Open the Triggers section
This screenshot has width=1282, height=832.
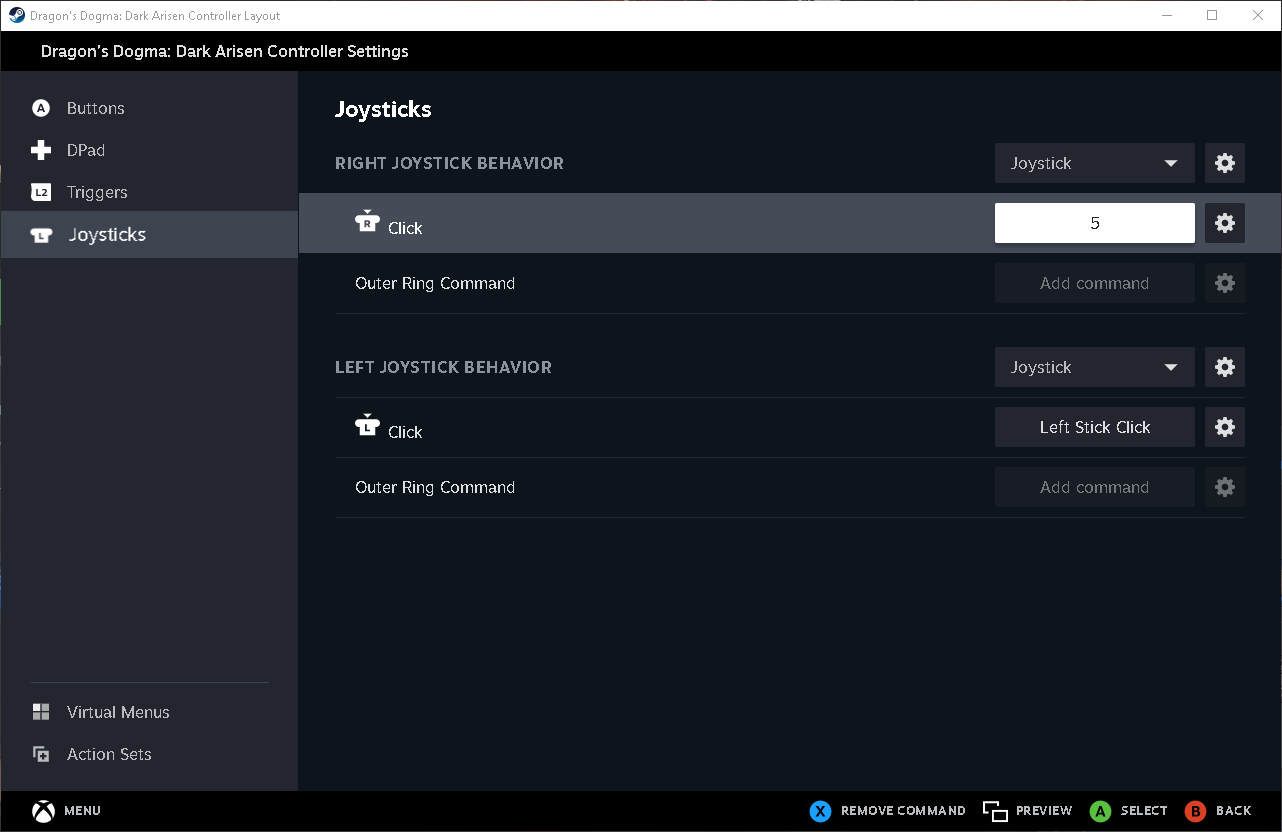coord(149,192)
